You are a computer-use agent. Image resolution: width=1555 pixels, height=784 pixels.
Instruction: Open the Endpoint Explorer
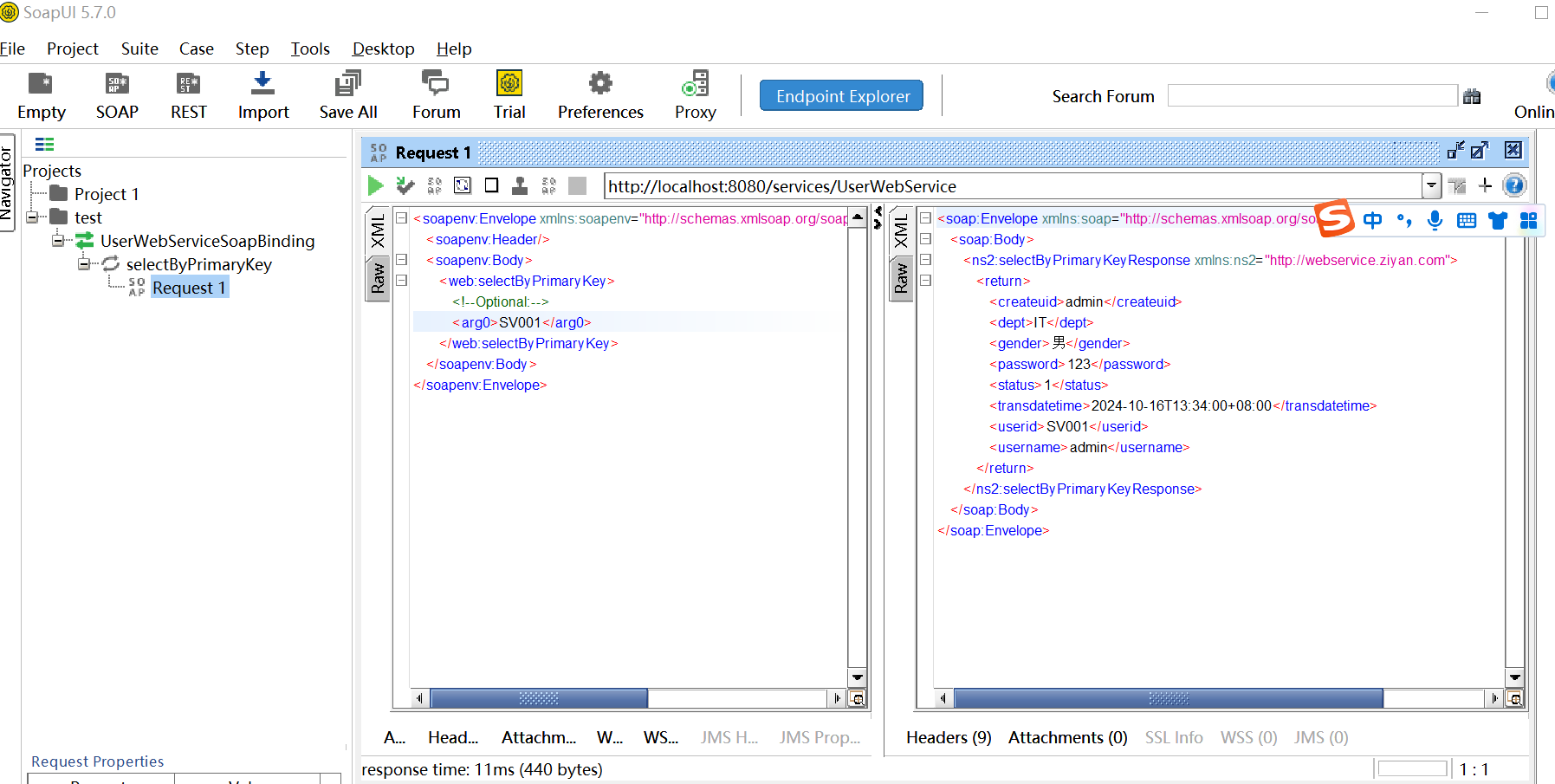click(x=842, y=95)
